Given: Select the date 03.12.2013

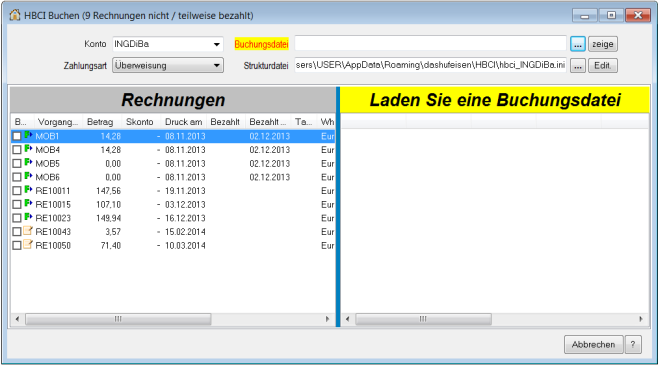Looking at the screenshot, I should tap(185, 204).
